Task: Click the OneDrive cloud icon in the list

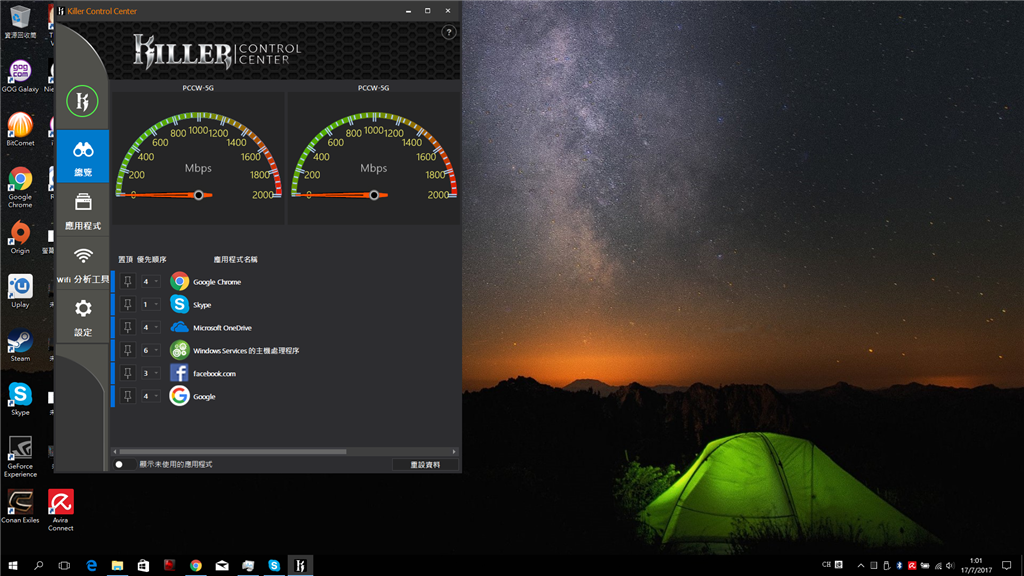Action: tap(179, 327)
